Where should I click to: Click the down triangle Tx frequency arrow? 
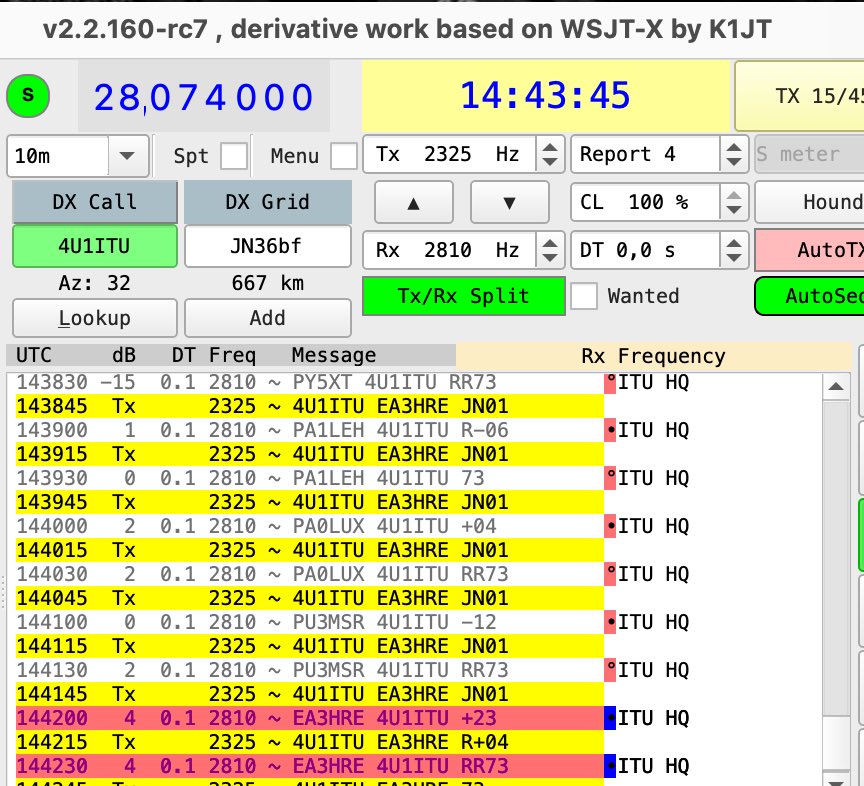click(510, 202)
